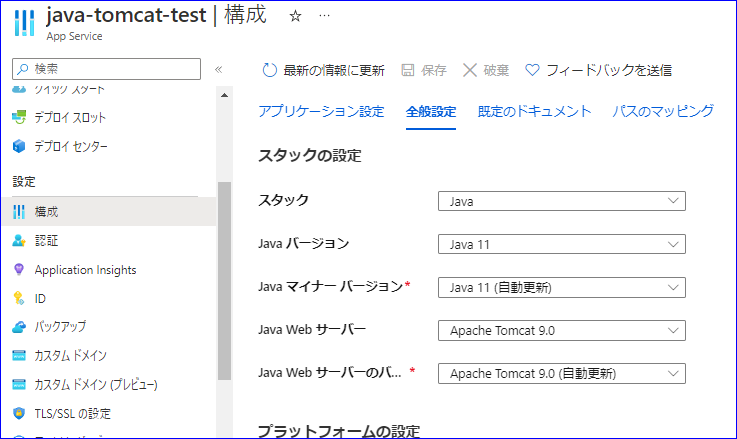Image resolution: width=737 pixels, height=439 pixels.
Task: Click the feedback heart icon
Action: click(532, 70)
